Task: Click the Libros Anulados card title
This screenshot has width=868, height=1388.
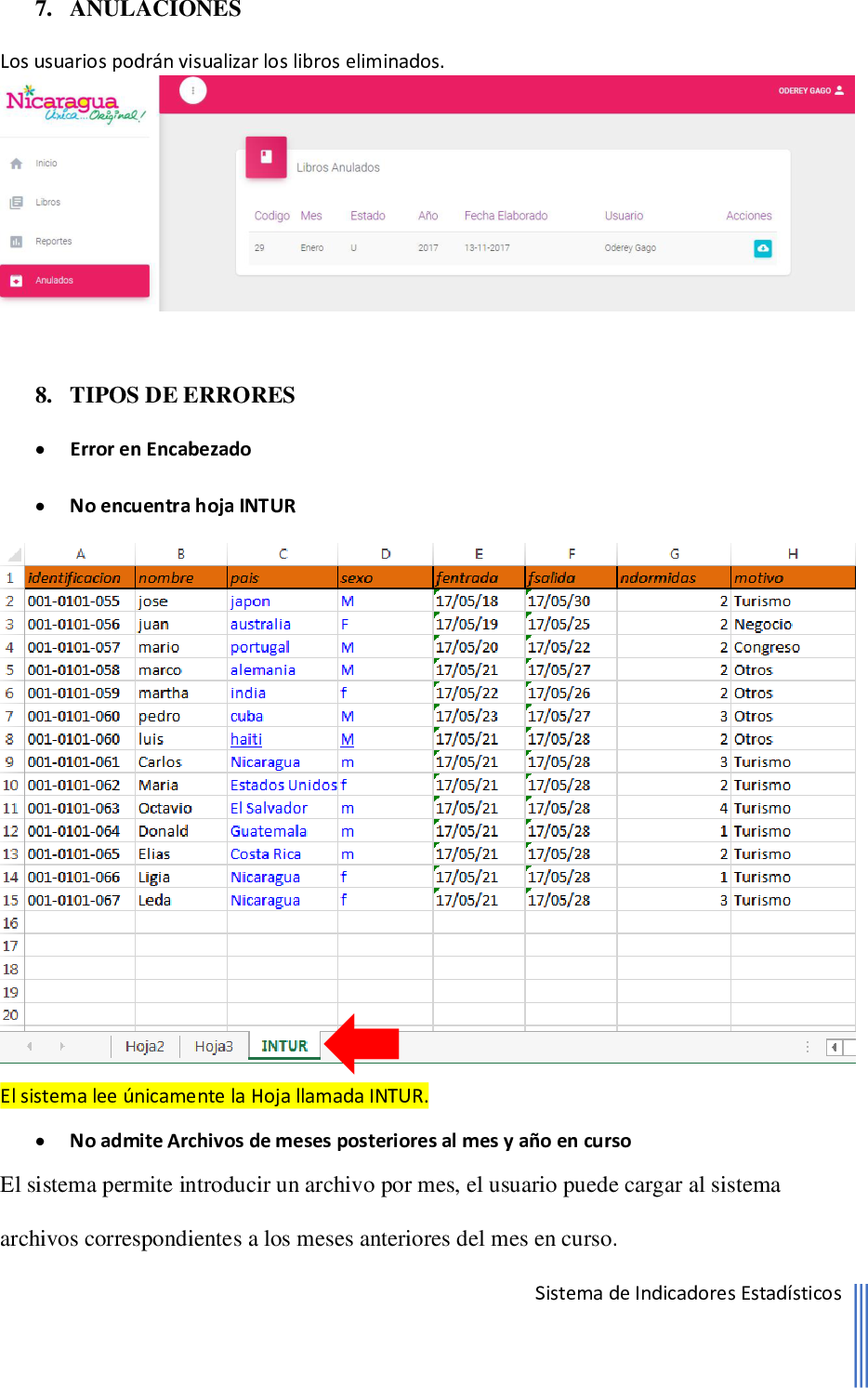Action: coord(338,168)
